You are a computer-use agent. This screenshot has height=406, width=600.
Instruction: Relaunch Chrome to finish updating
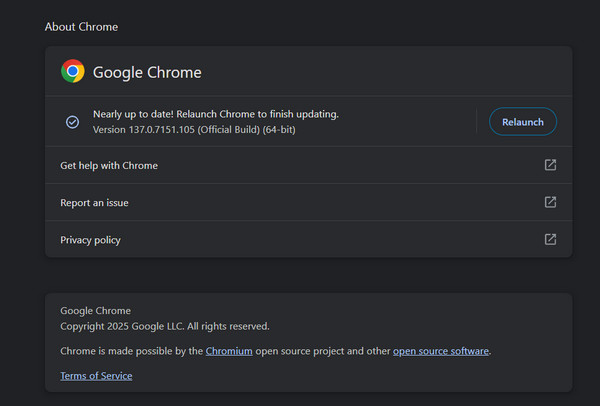tap(522, 122)
